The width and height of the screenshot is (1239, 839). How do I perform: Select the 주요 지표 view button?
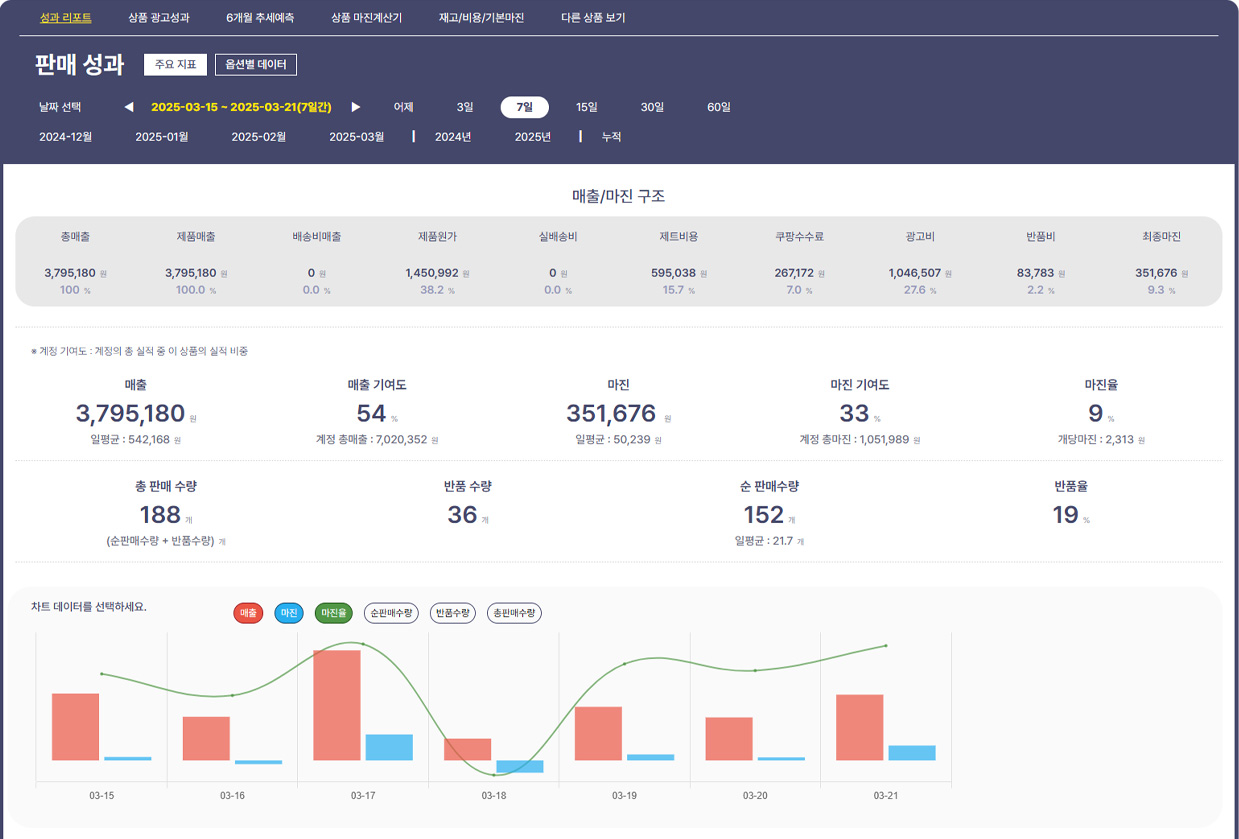coord(175,65)
